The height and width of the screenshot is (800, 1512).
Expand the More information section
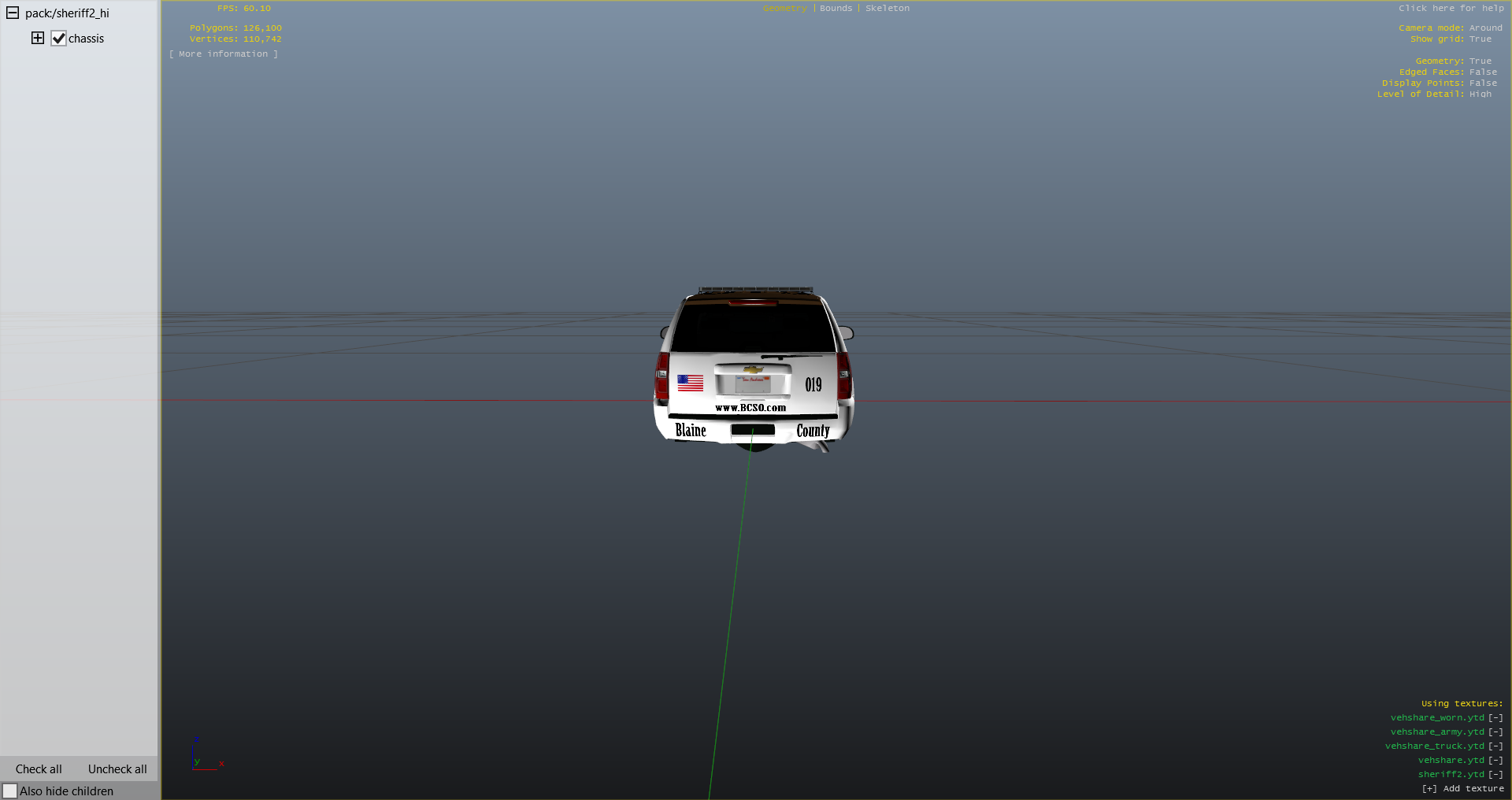pos(223,54)
